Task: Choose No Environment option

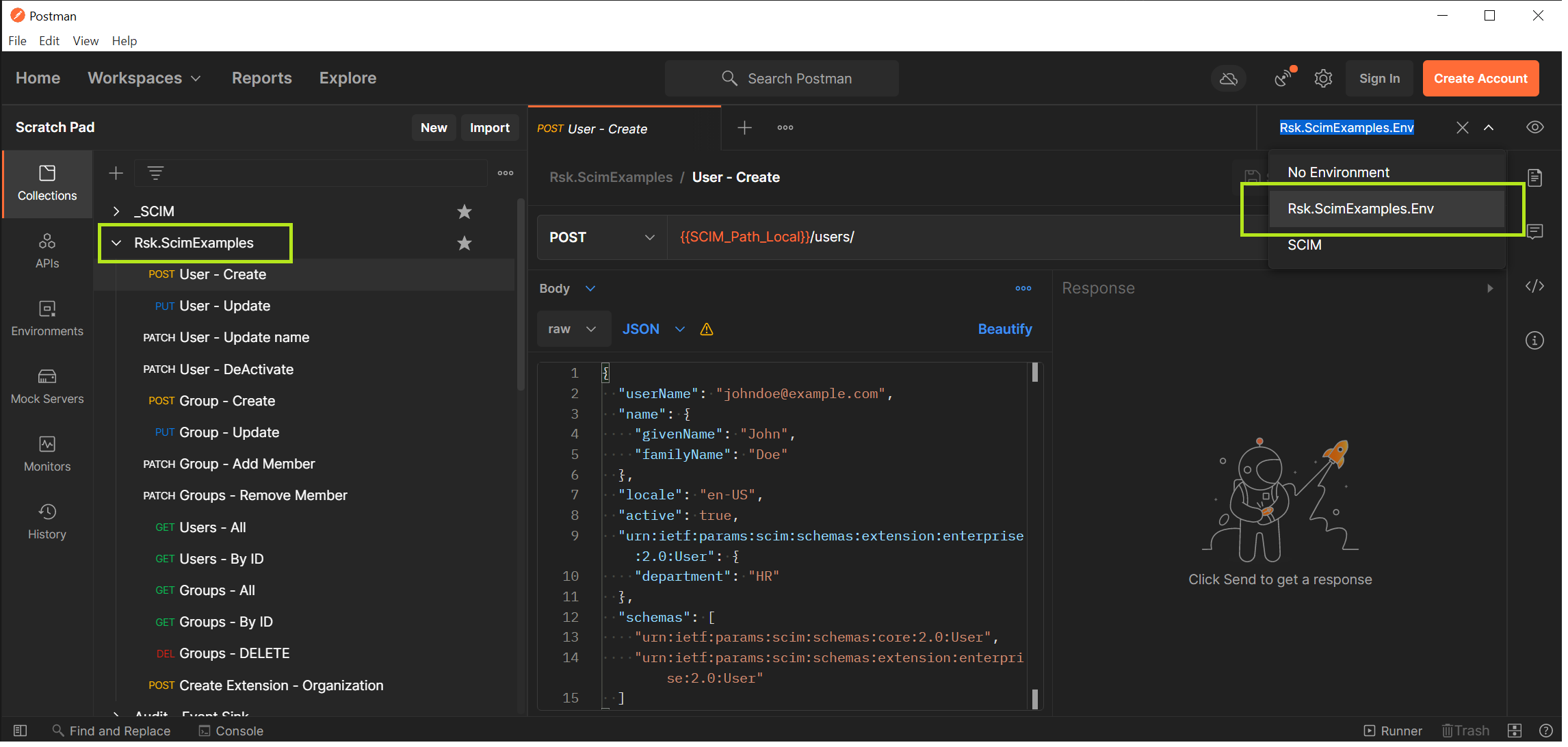Action: coord(1387,173)
